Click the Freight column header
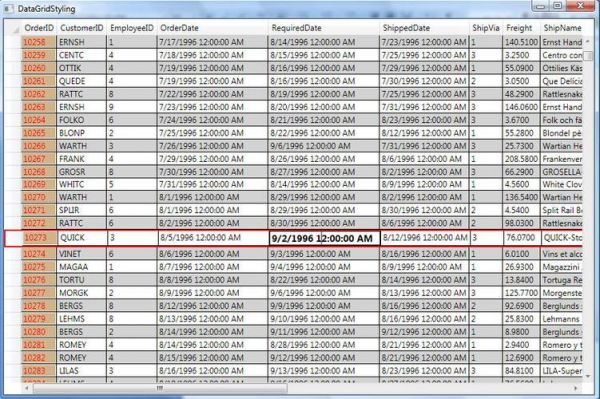The height and width of the screenshot is (399, 600). (521, 28)
